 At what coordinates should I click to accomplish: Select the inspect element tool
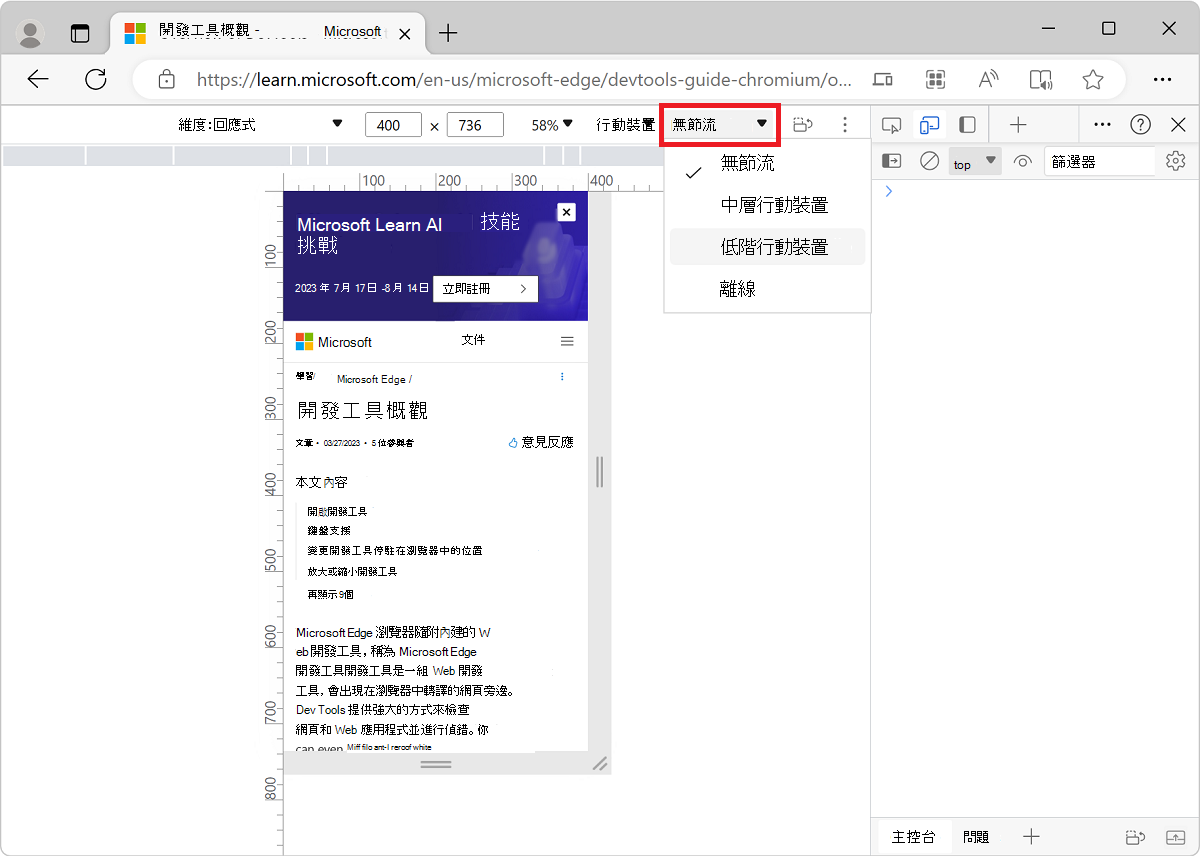tap(891, 124)
